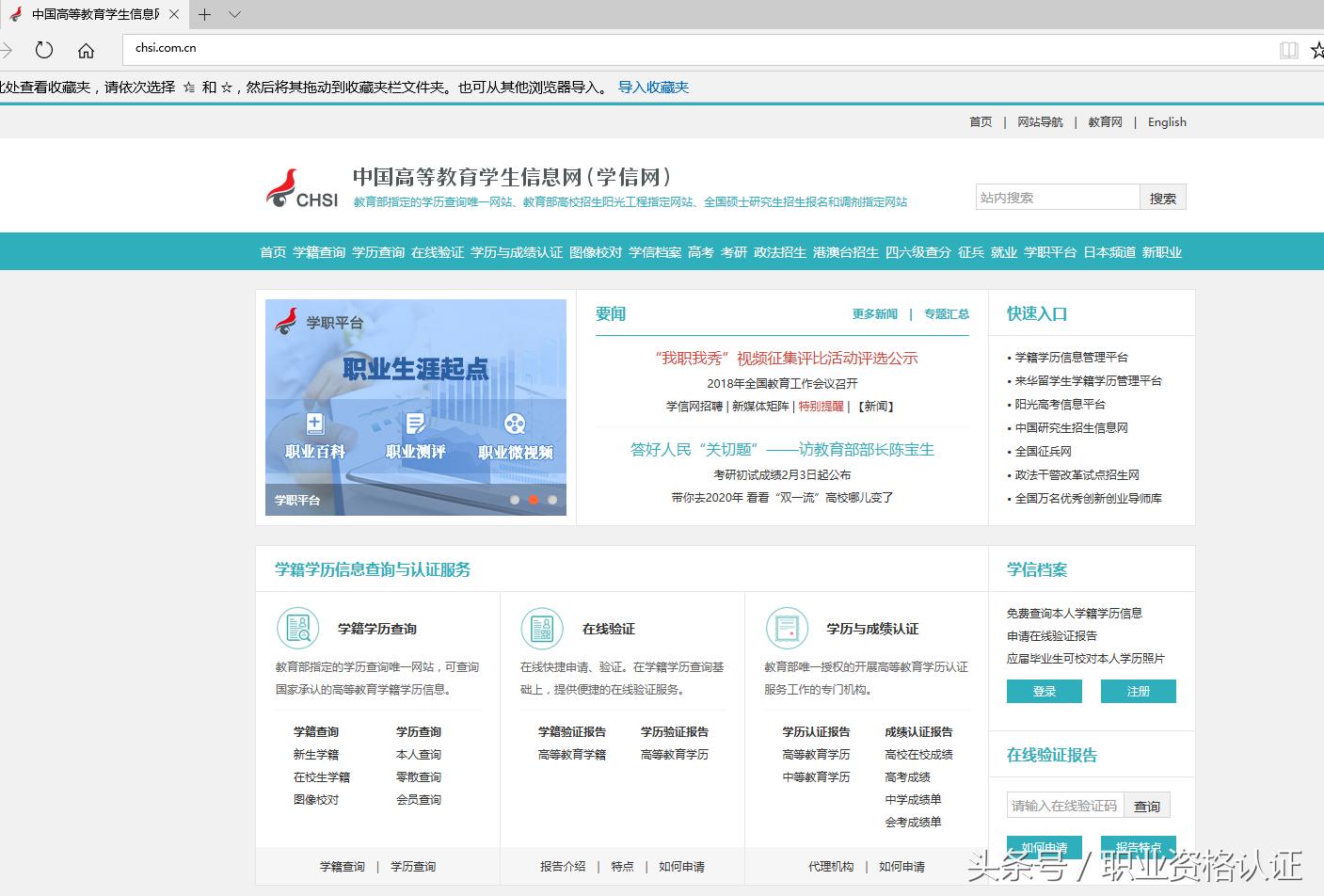
Task: Click the 在线验证 circular icon
Action: [542, 628]
